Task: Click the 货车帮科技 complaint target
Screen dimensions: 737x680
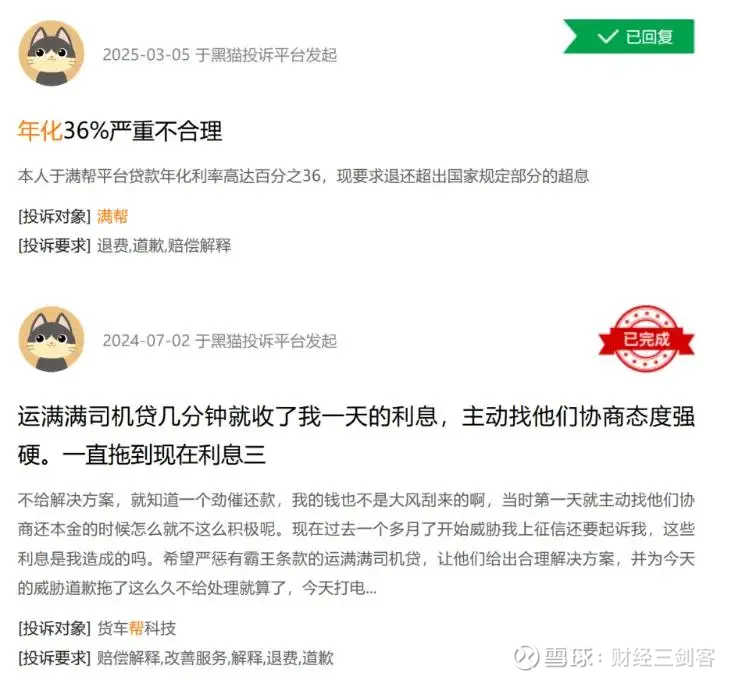Action: click(136, 628)
